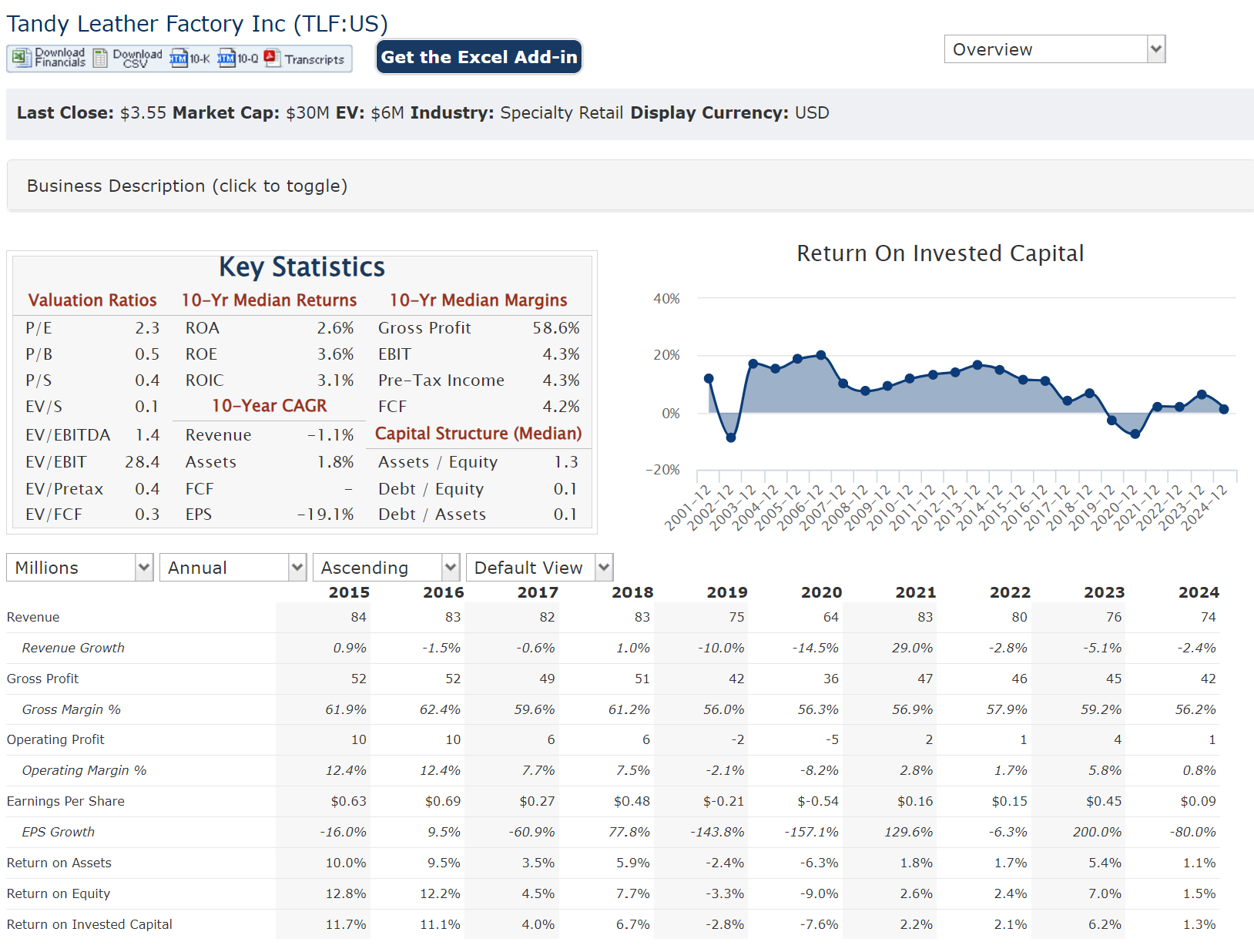Click the 2024-12 data point on ROIC chart
Screen dimensions: 1254x952
point(1224,409)
